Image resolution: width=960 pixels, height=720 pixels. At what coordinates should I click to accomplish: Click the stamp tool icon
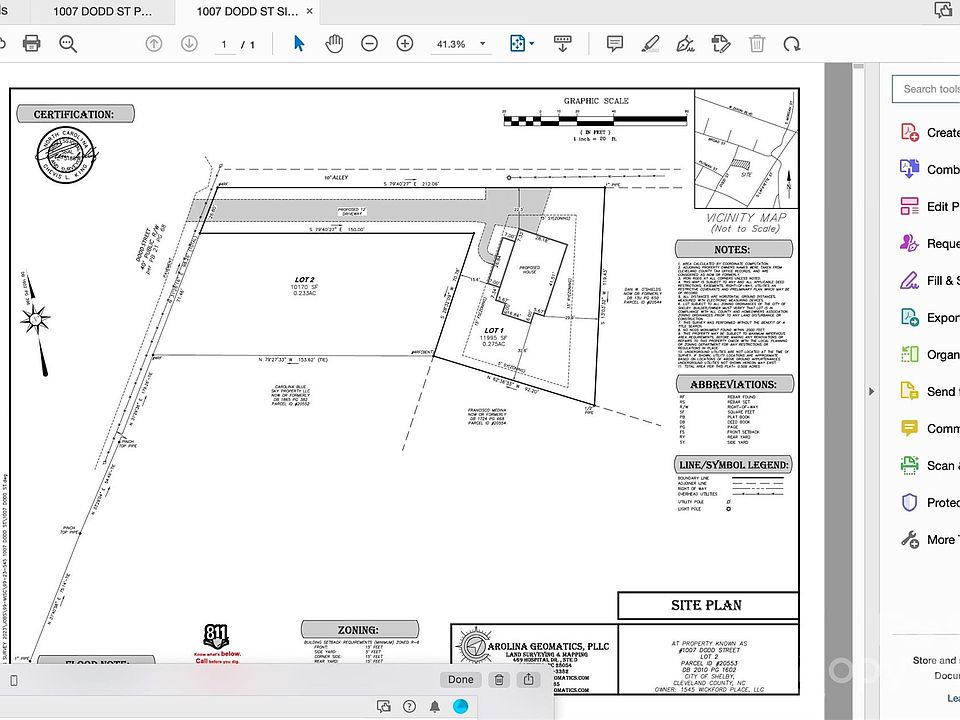[x=721, y=43]
